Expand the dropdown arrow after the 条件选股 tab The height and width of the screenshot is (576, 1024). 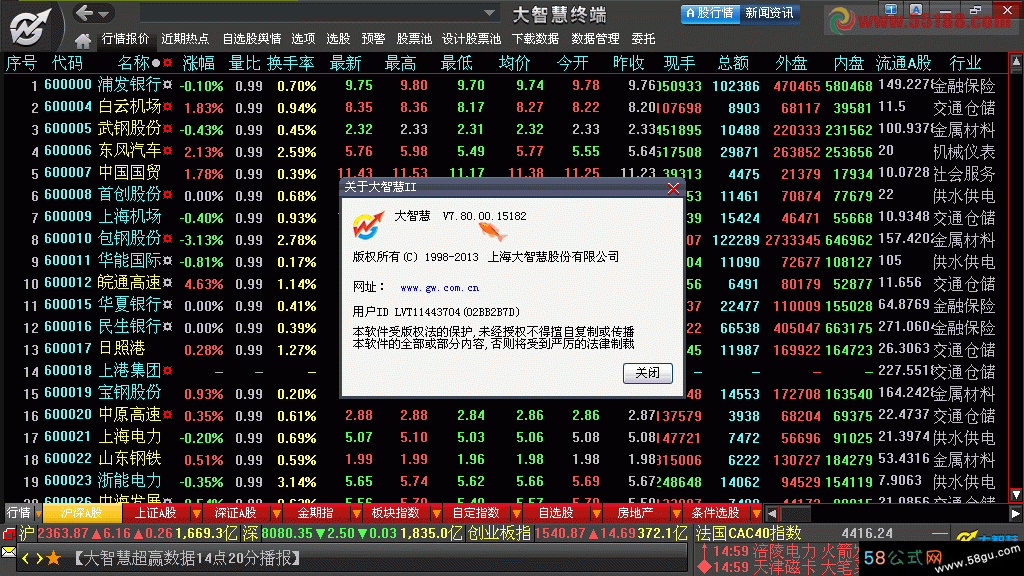click(x=756, y=514)
